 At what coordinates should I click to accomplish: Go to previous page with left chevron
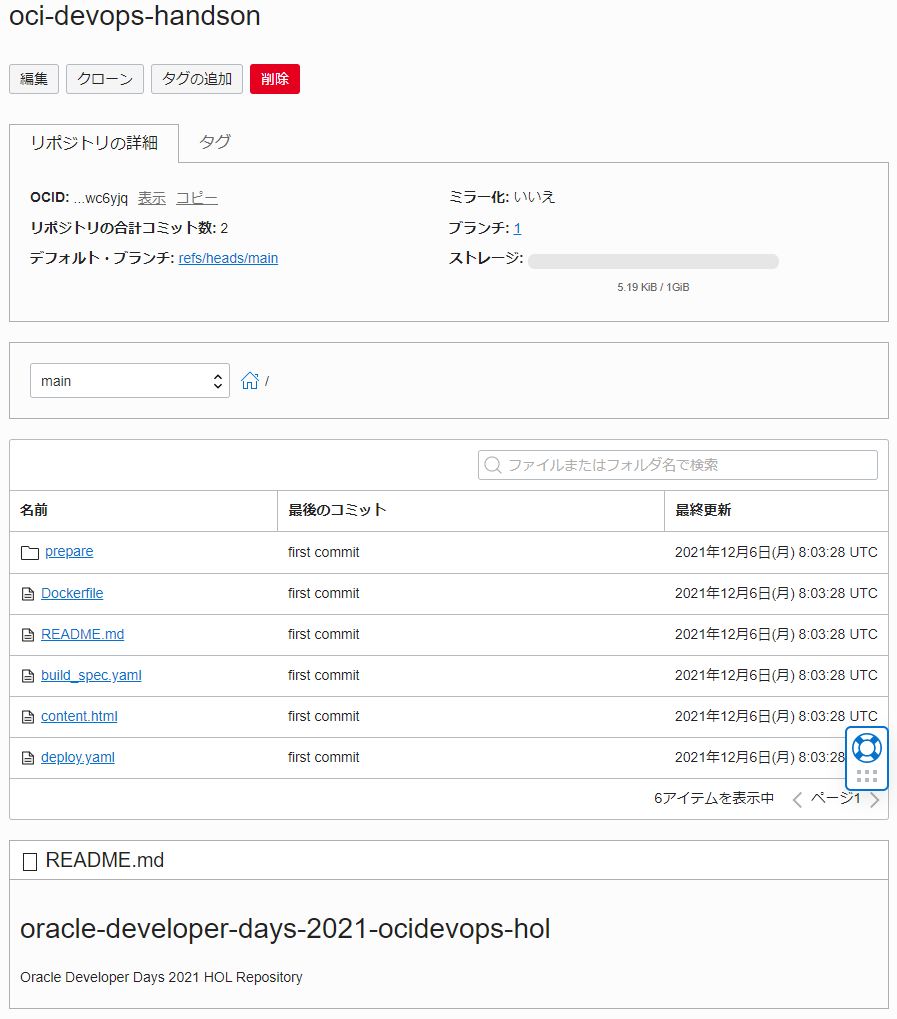(797, 799)
